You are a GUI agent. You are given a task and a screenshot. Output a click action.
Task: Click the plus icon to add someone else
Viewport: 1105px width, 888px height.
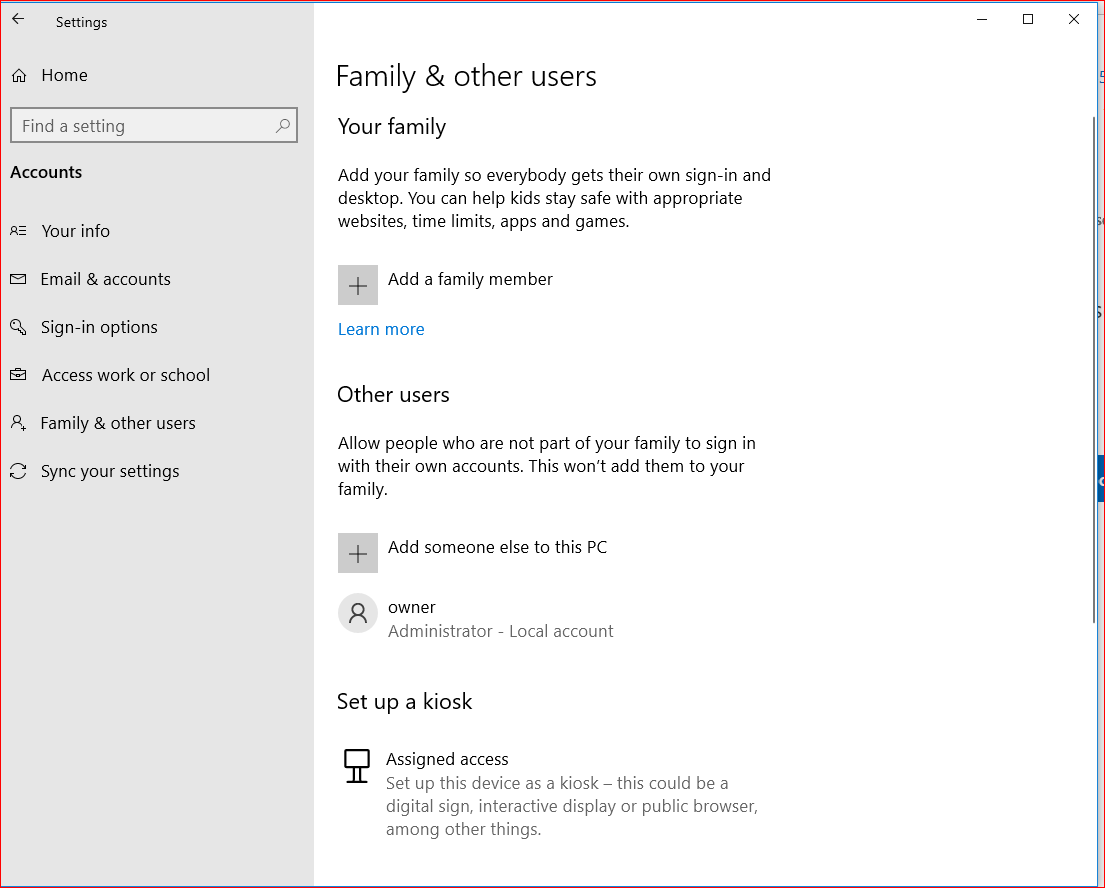click(x=357, y=552)
